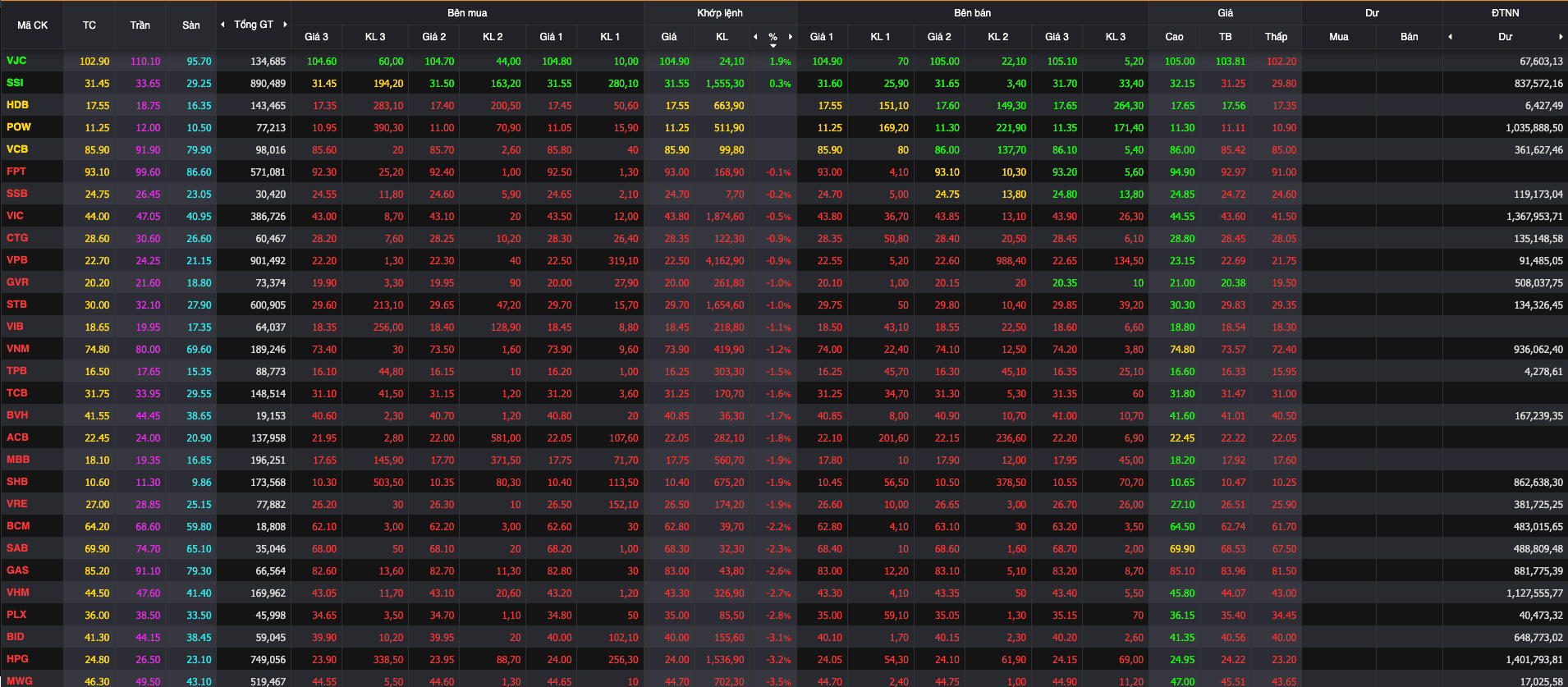The width and height of the screenshot is (1568, 687).
Task: Sort by the Mã CK column header
Action: pyautogui.click(x=33, y=25)
